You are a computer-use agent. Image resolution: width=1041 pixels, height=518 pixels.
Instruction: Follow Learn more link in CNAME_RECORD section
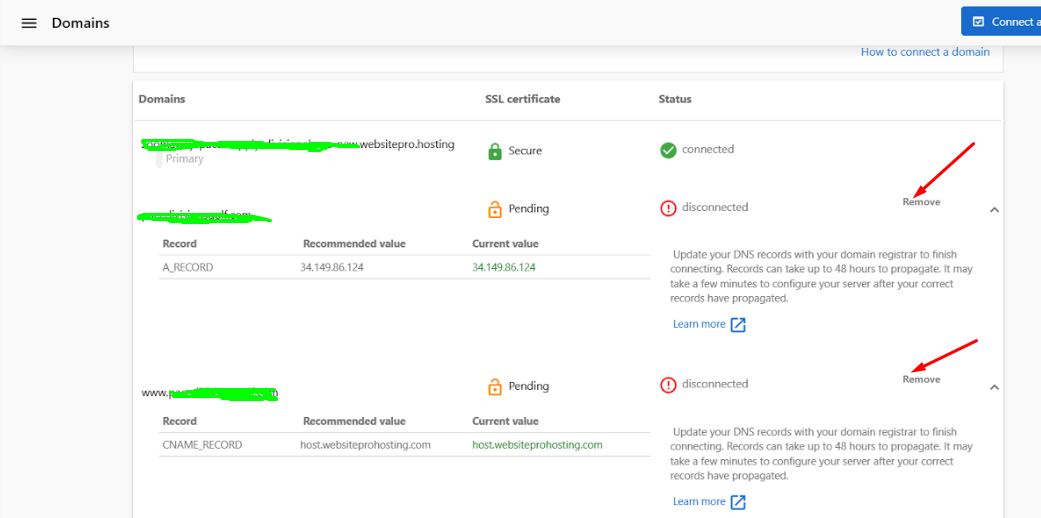(699, 501)
